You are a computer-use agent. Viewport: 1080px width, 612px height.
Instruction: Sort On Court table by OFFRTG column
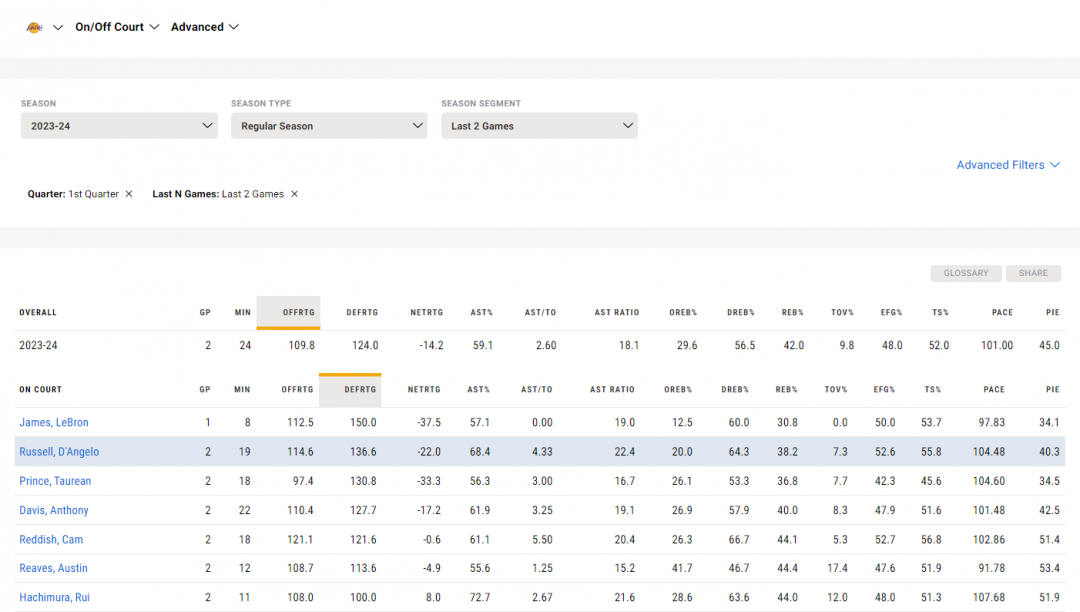tap(298, 390)
